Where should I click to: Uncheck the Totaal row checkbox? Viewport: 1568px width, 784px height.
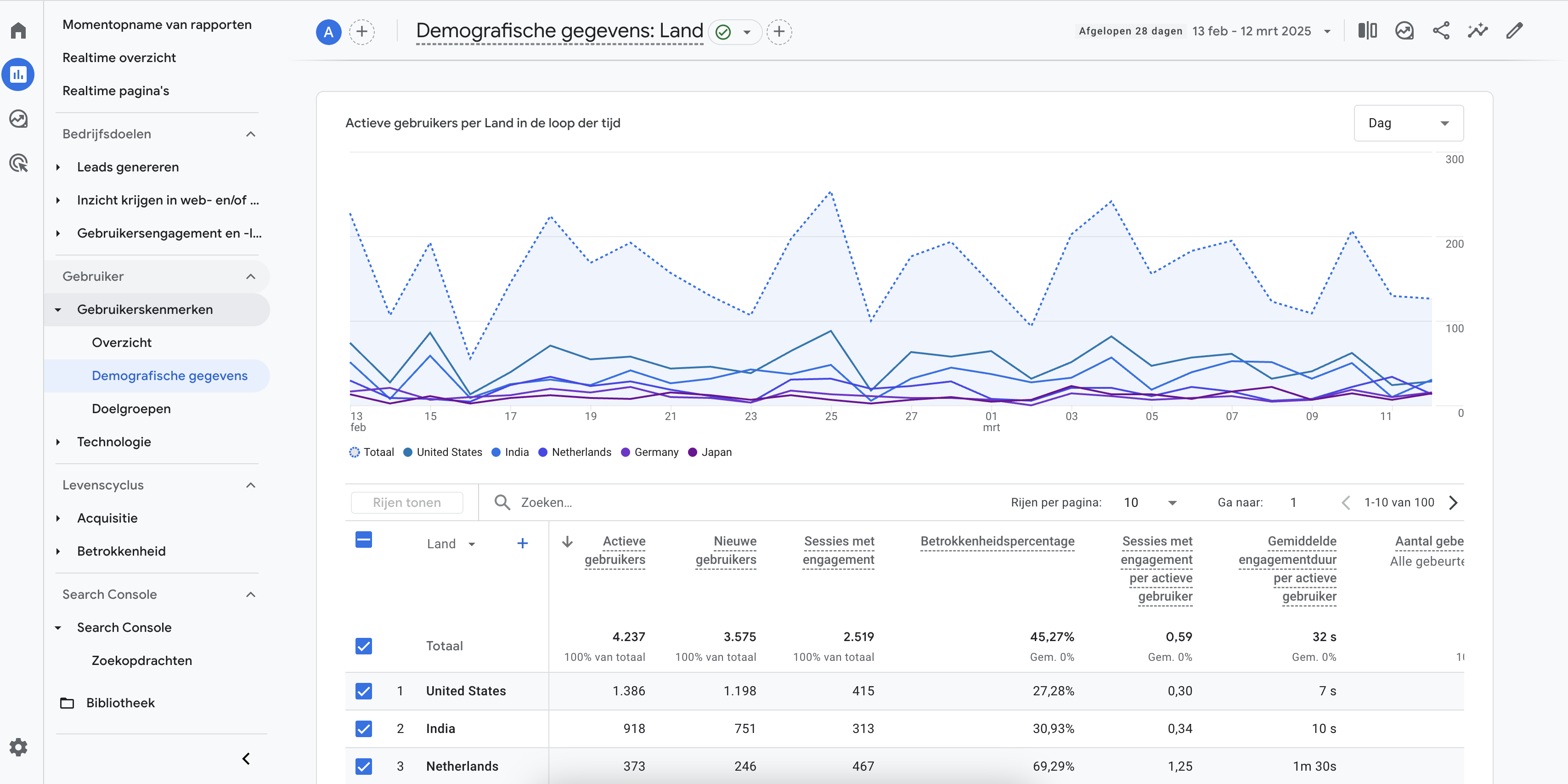363,645
